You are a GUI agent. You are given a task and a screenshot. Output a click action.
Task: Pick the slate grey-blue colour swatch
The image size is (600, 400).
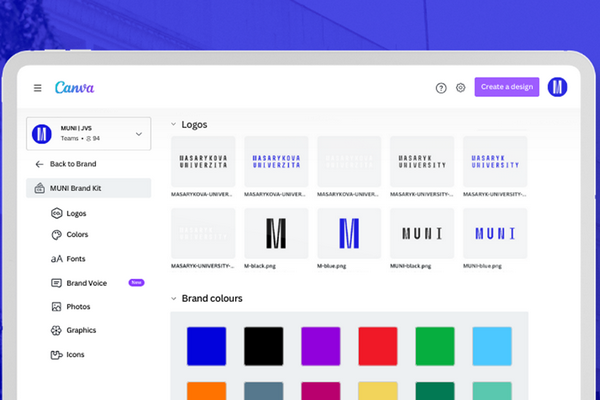point(264,391)
